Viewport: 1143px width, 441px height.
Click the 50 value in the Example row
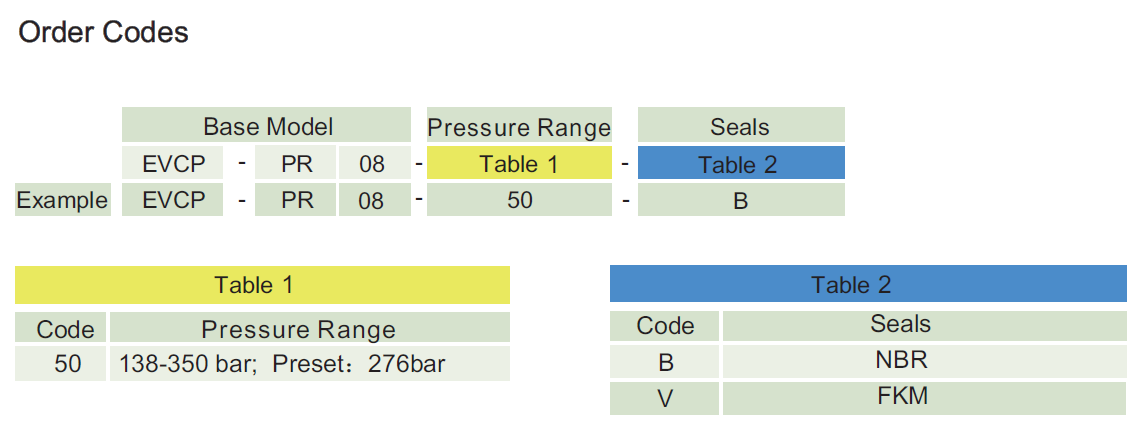pyautogui.click(x=519, y=200)
